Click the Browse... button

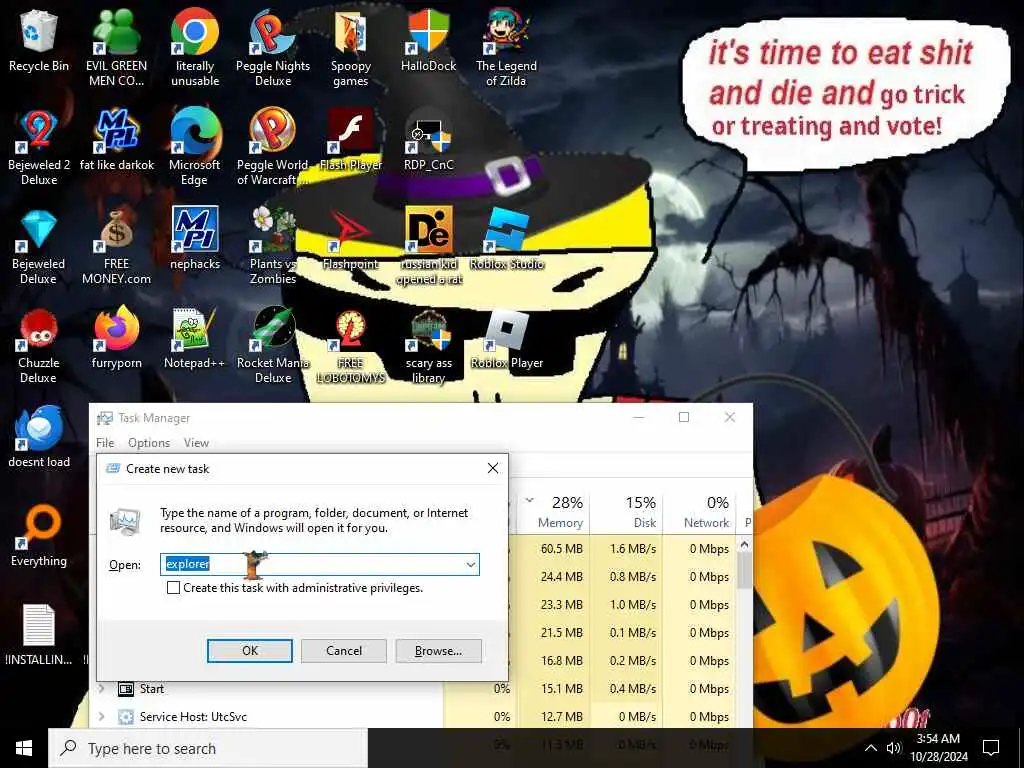pos(438,650)
